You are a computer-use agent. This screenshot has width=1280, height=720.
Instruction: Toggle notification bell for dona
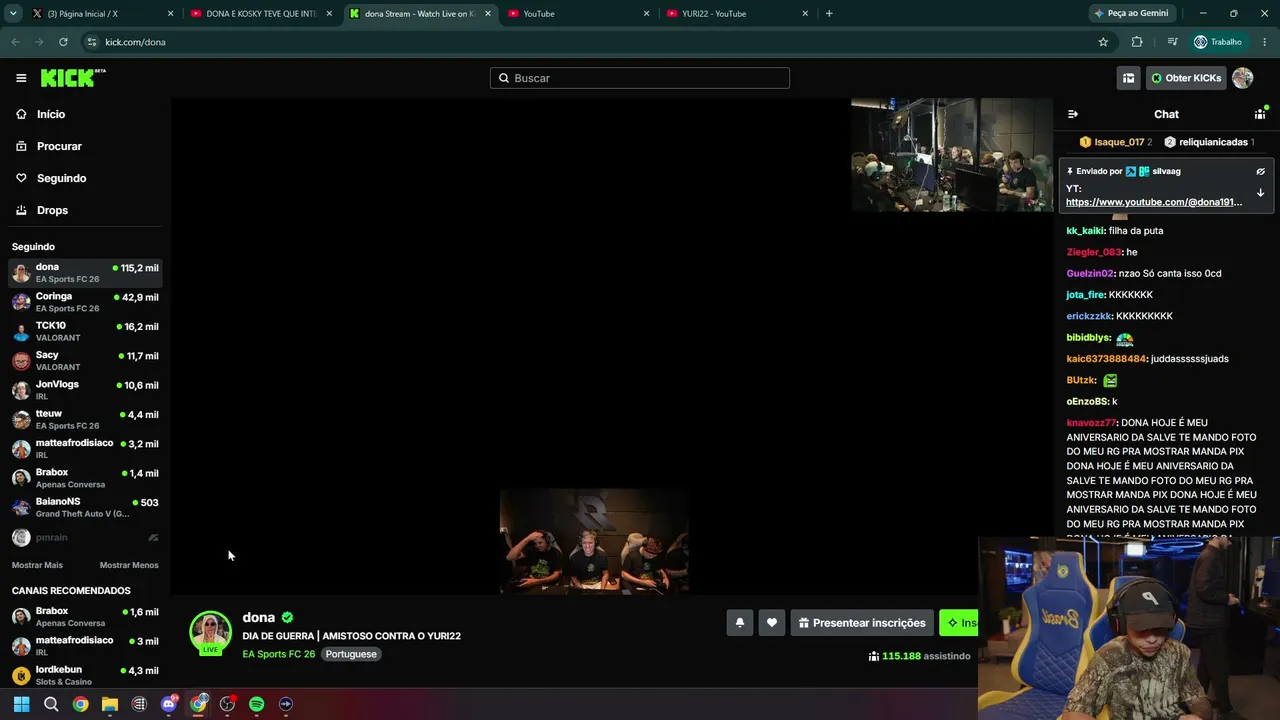740,623
